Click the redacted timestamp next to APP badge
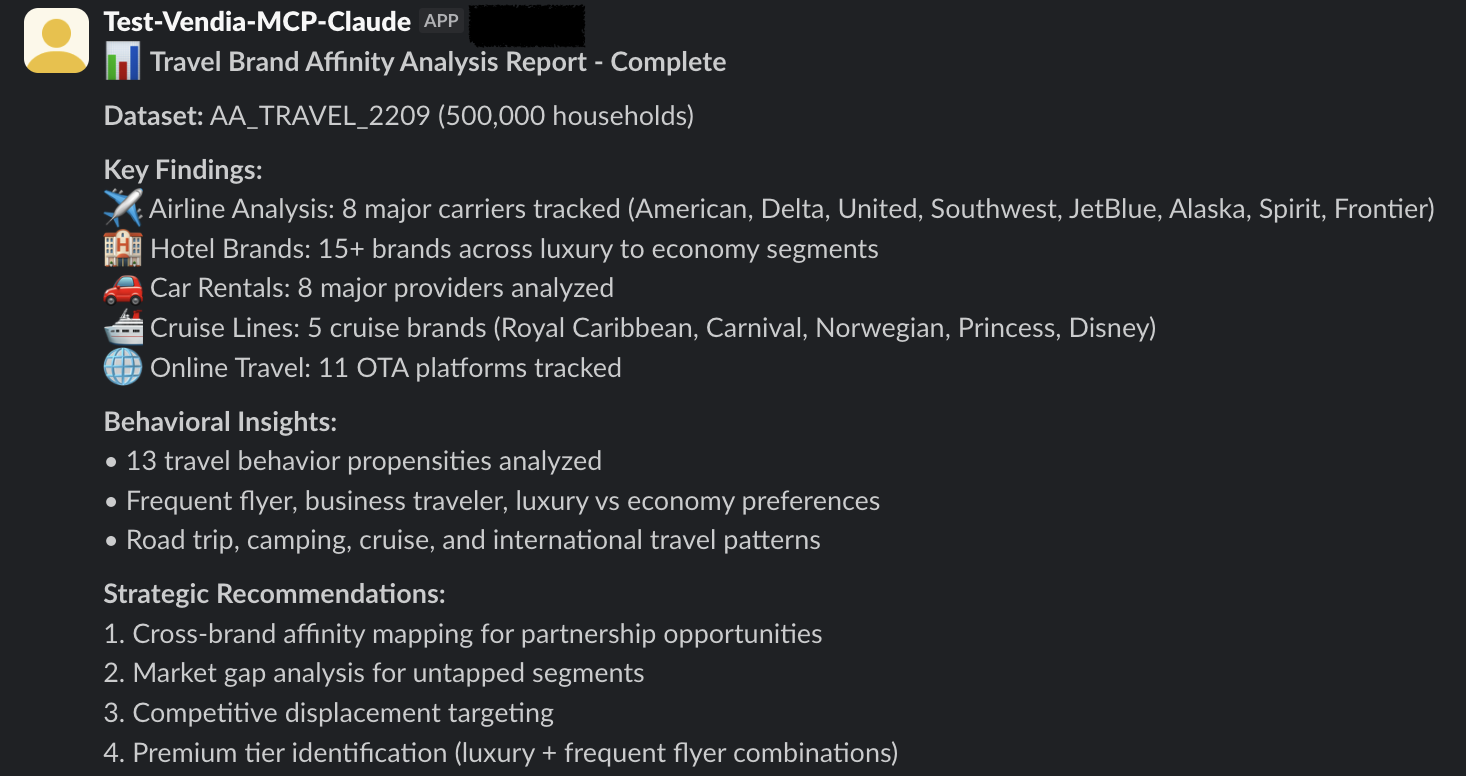The width and height of the screenshot is (1466, 776). 527,21
